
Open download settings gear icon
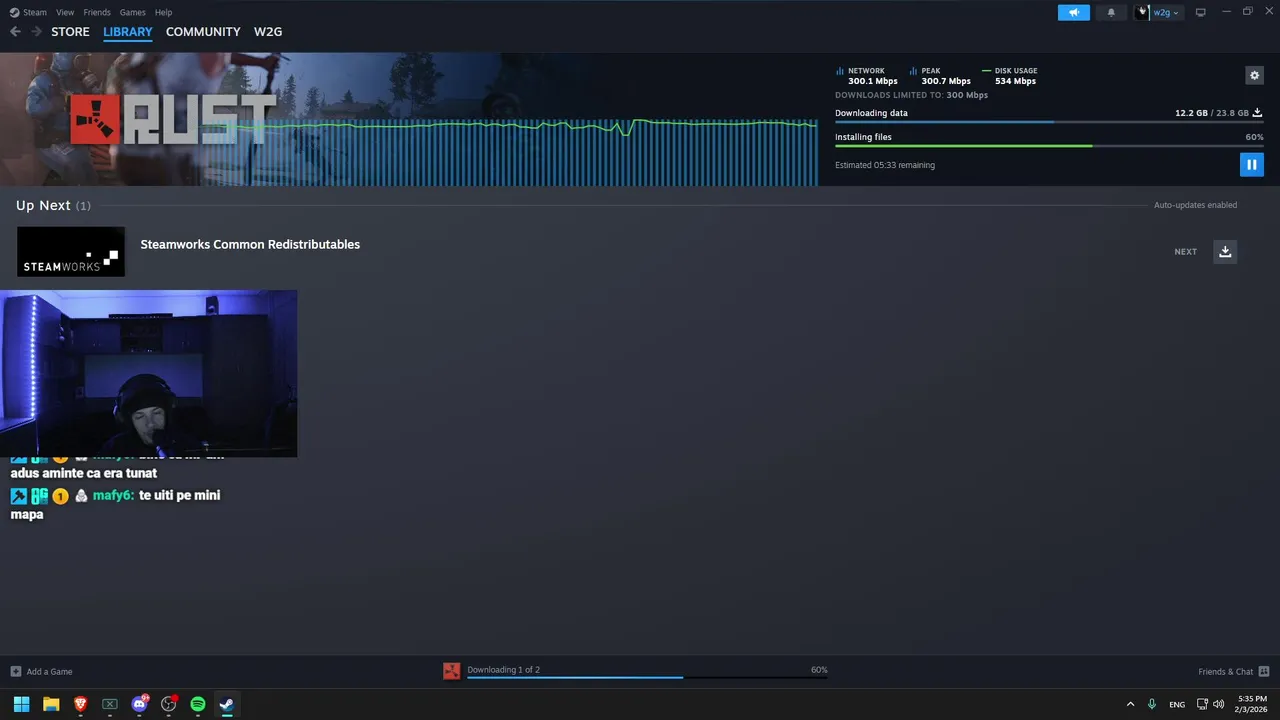click(1254, 75)
